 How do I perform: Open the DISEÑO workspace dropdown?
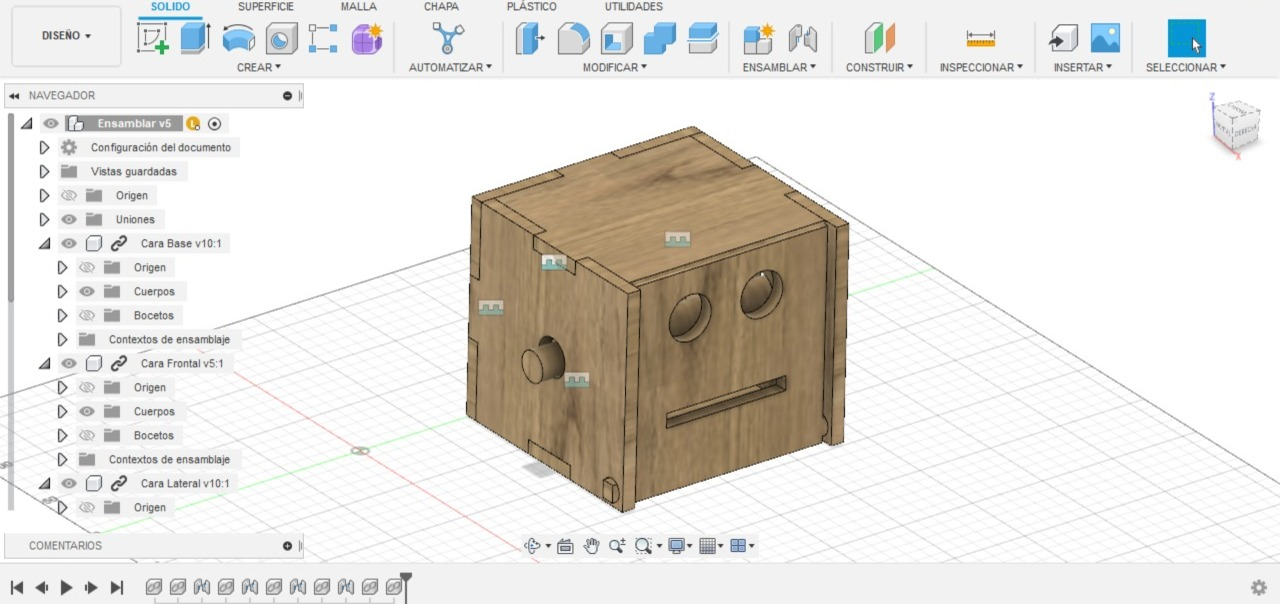[66, 36]
